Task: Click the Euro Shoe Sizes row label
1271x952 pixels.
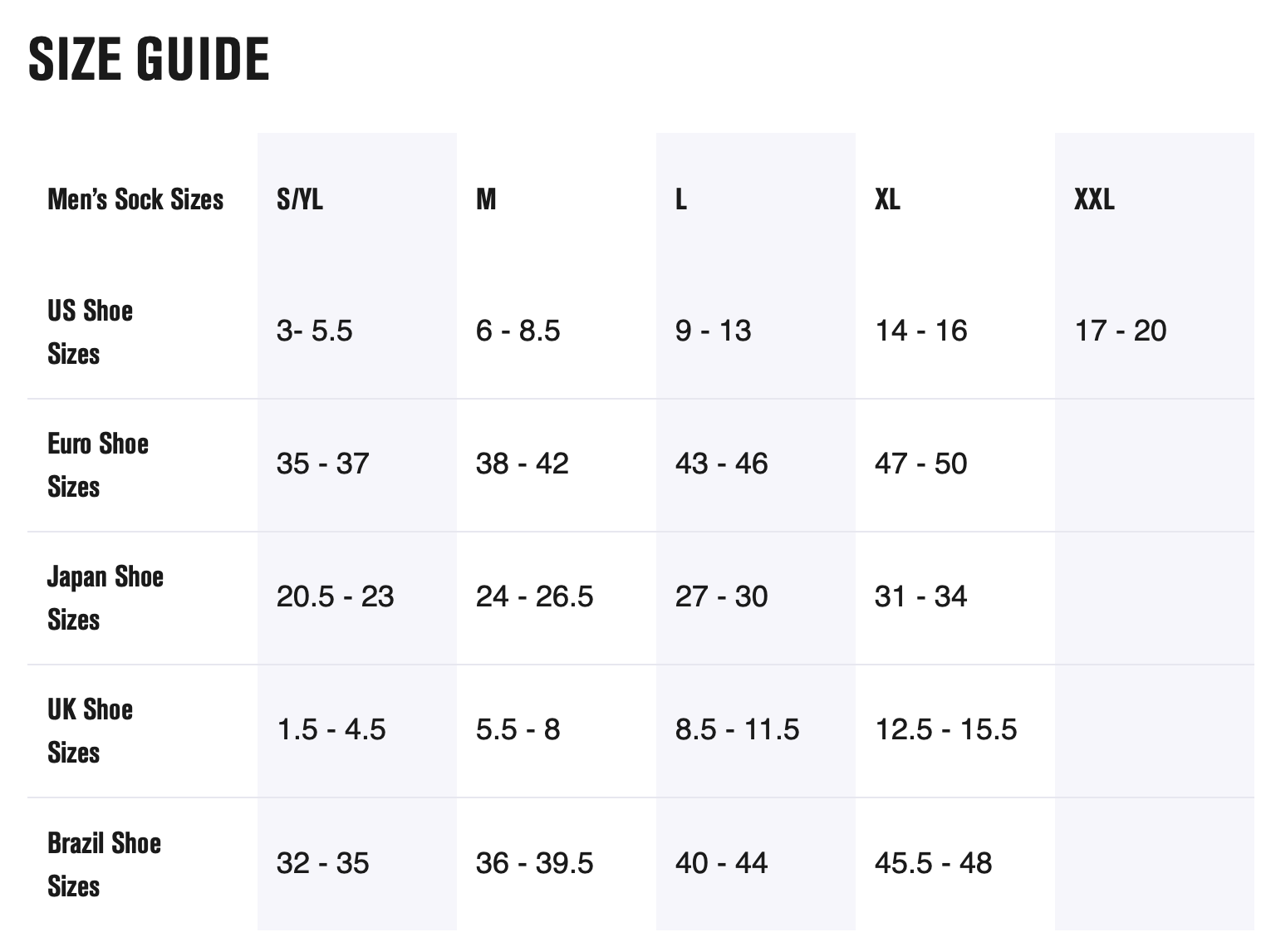Action: (x=98, y=465)
